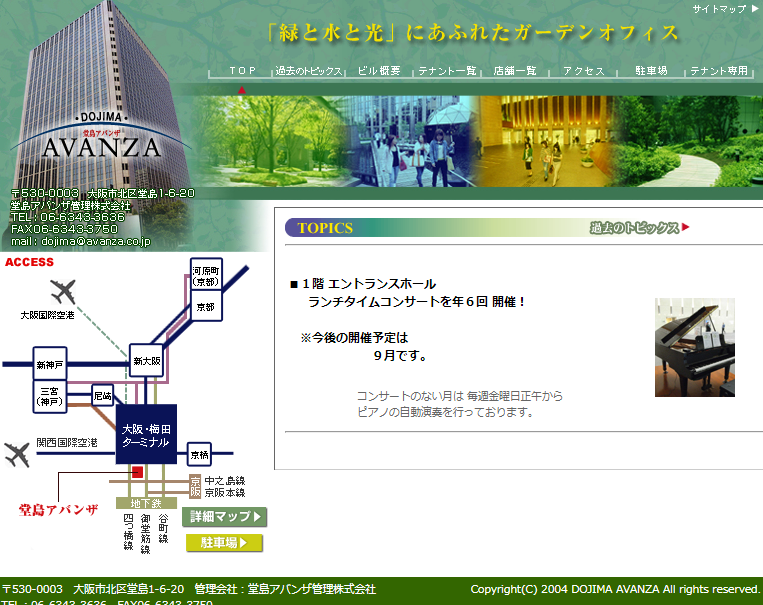
Task: Click the red ACCESS heading
Action: 29,262
